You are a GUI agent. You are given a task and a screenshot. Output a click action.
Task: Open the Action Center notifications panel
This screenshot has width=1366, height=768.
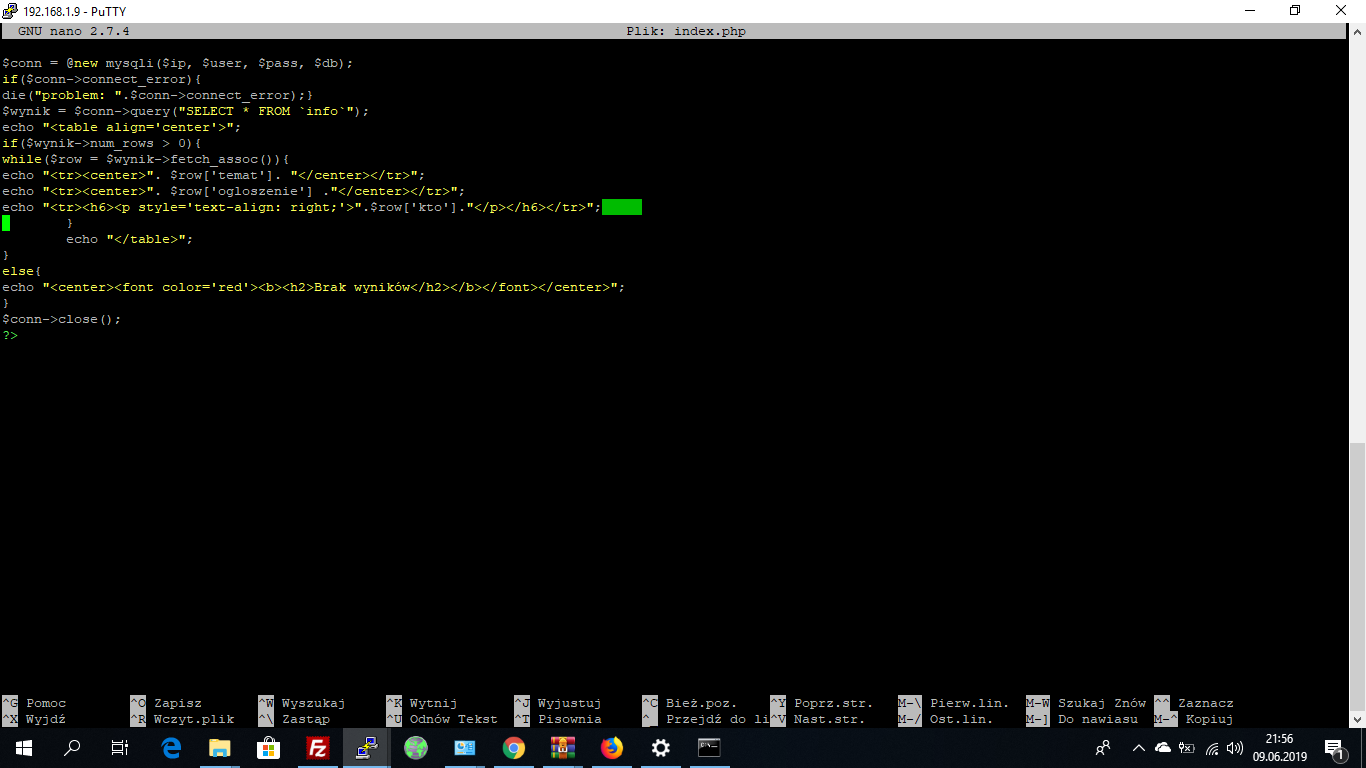point(1334,748)
